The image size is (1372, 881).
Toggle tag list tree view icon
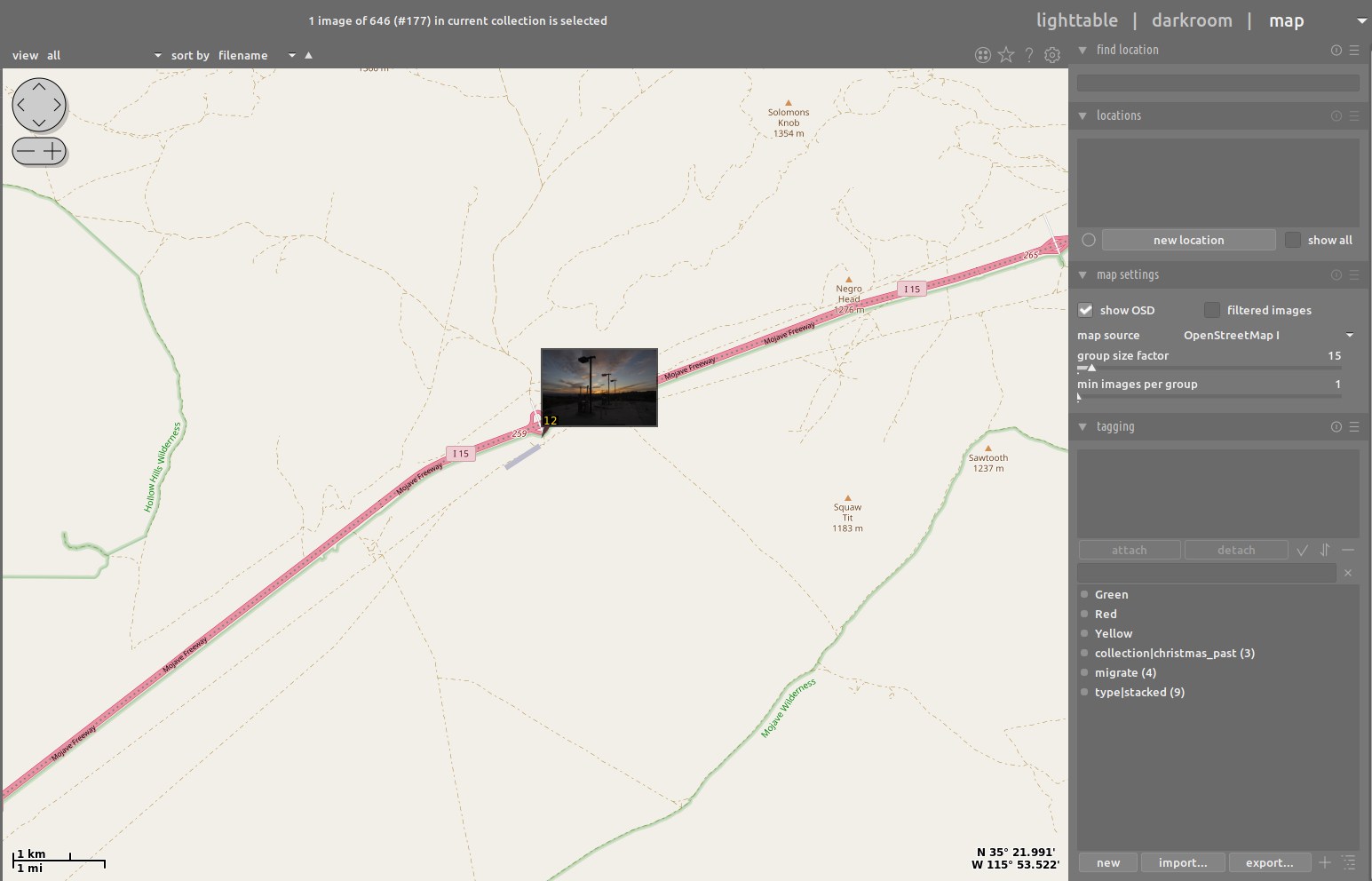coord(1349,862)
